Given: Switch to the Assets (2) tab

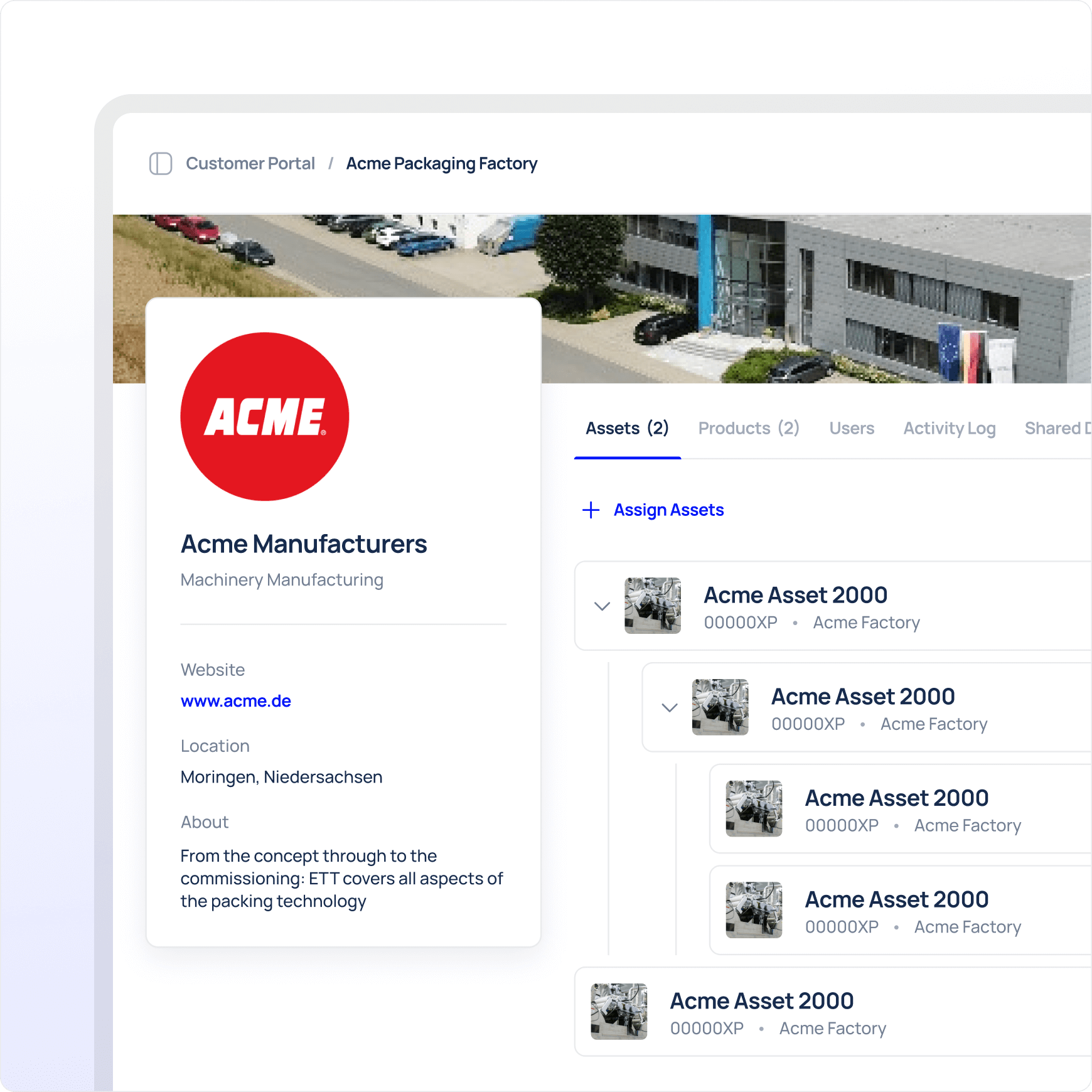Looking at the screenshot, I should [627, 429].
